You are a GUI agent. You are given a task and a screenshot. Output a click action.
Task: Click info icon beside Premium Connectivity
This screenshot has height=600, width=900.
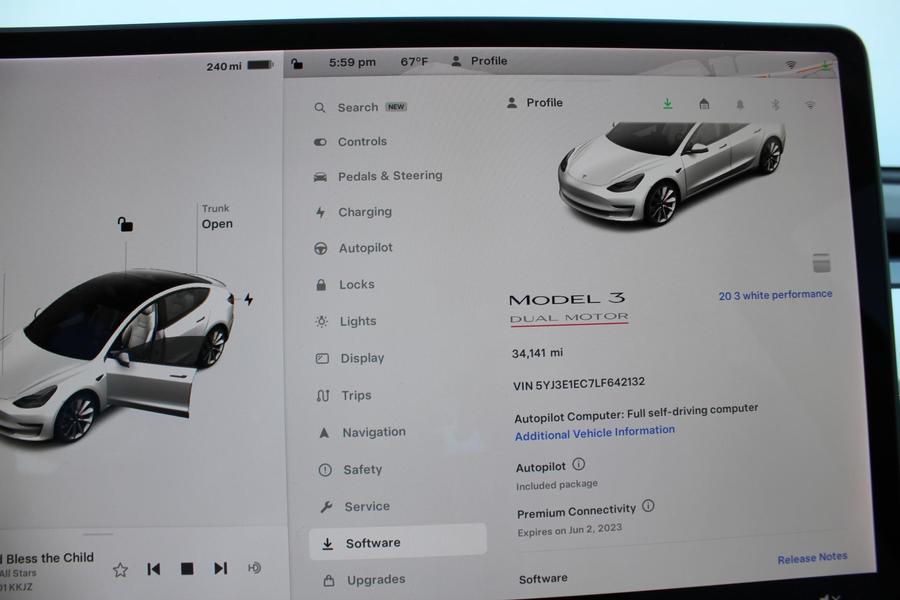pos(648,506)
